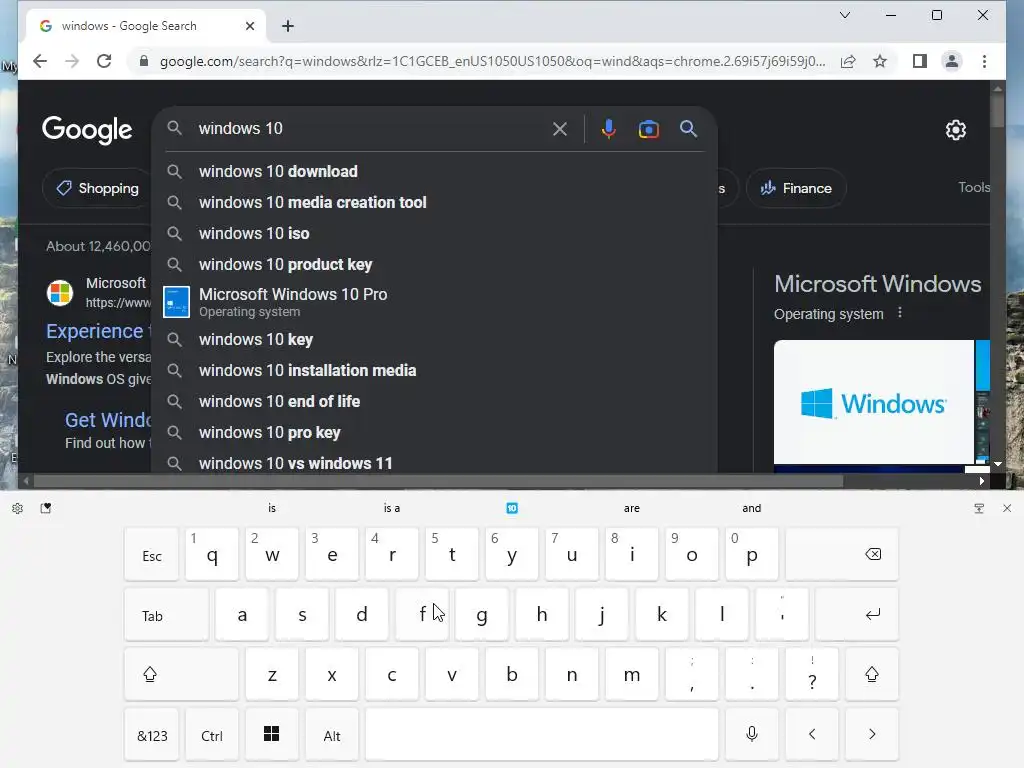Select suggestion windows 10 media creation tool
This screenshot has height=768, width=1024.
point(434,202)
